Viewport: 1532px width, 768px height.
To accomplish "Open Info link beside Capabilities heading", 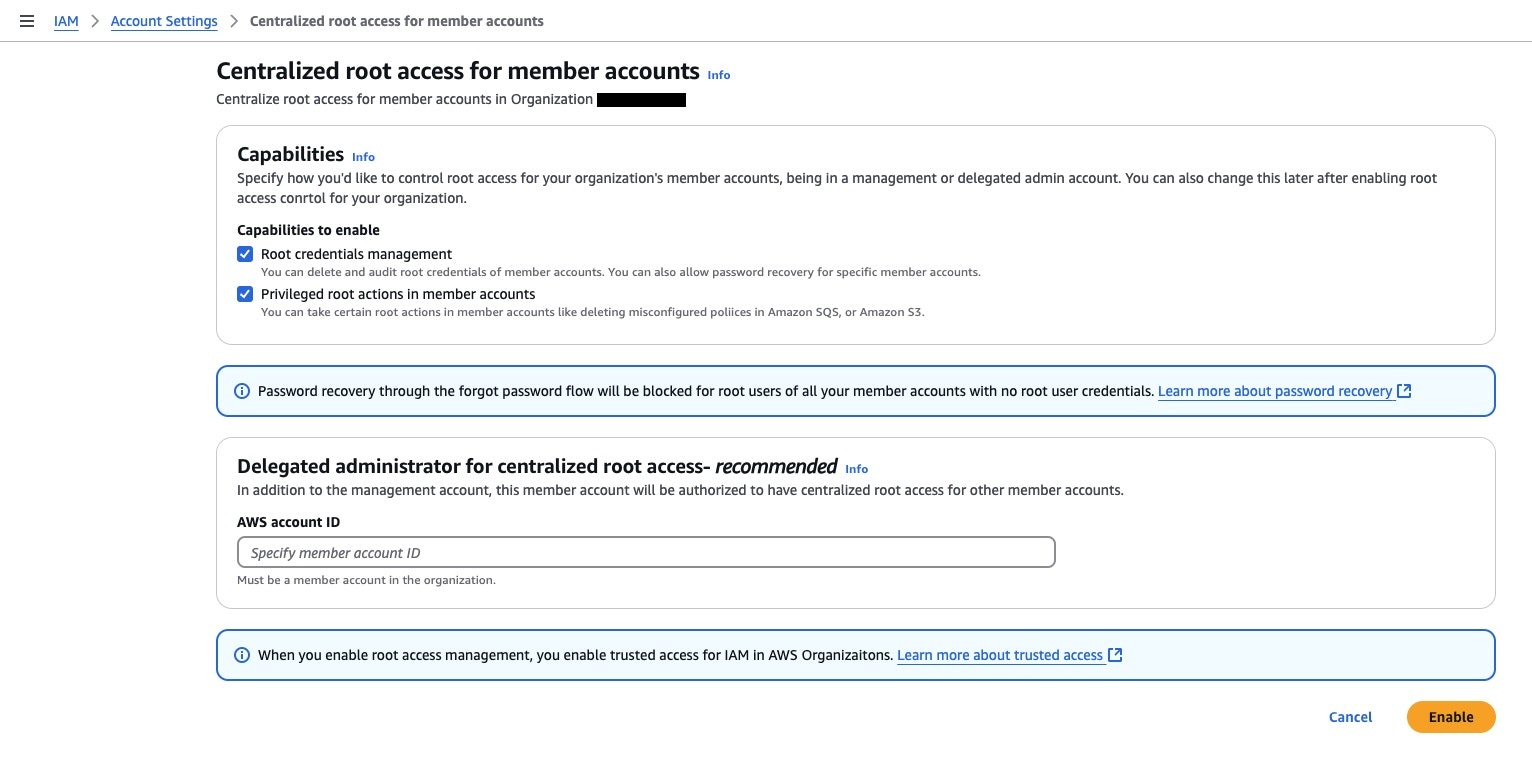I will coord(363,157).
